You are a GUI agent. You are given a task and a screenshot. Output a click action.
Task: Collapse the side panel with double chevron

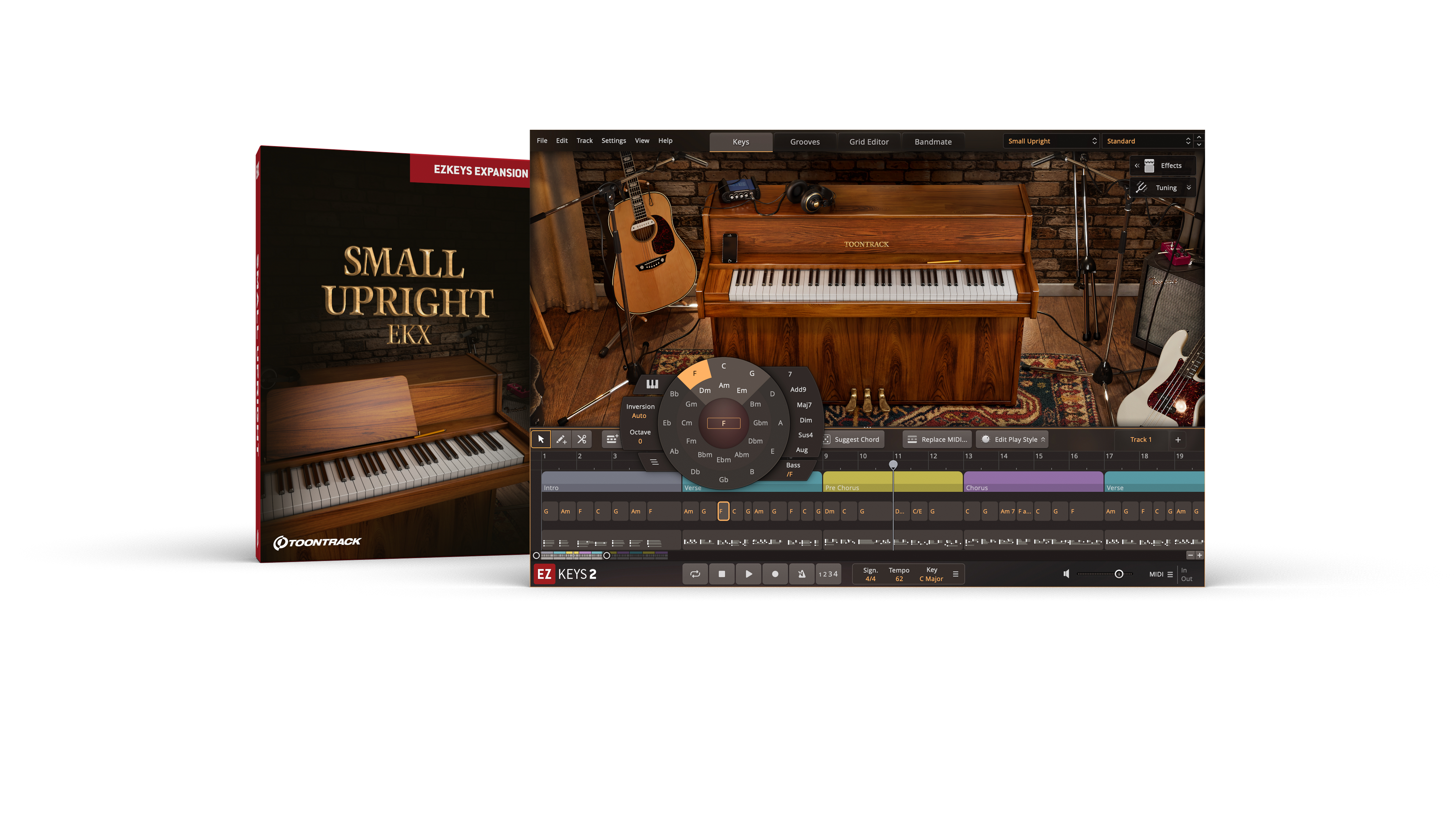tap(1137, 166)
